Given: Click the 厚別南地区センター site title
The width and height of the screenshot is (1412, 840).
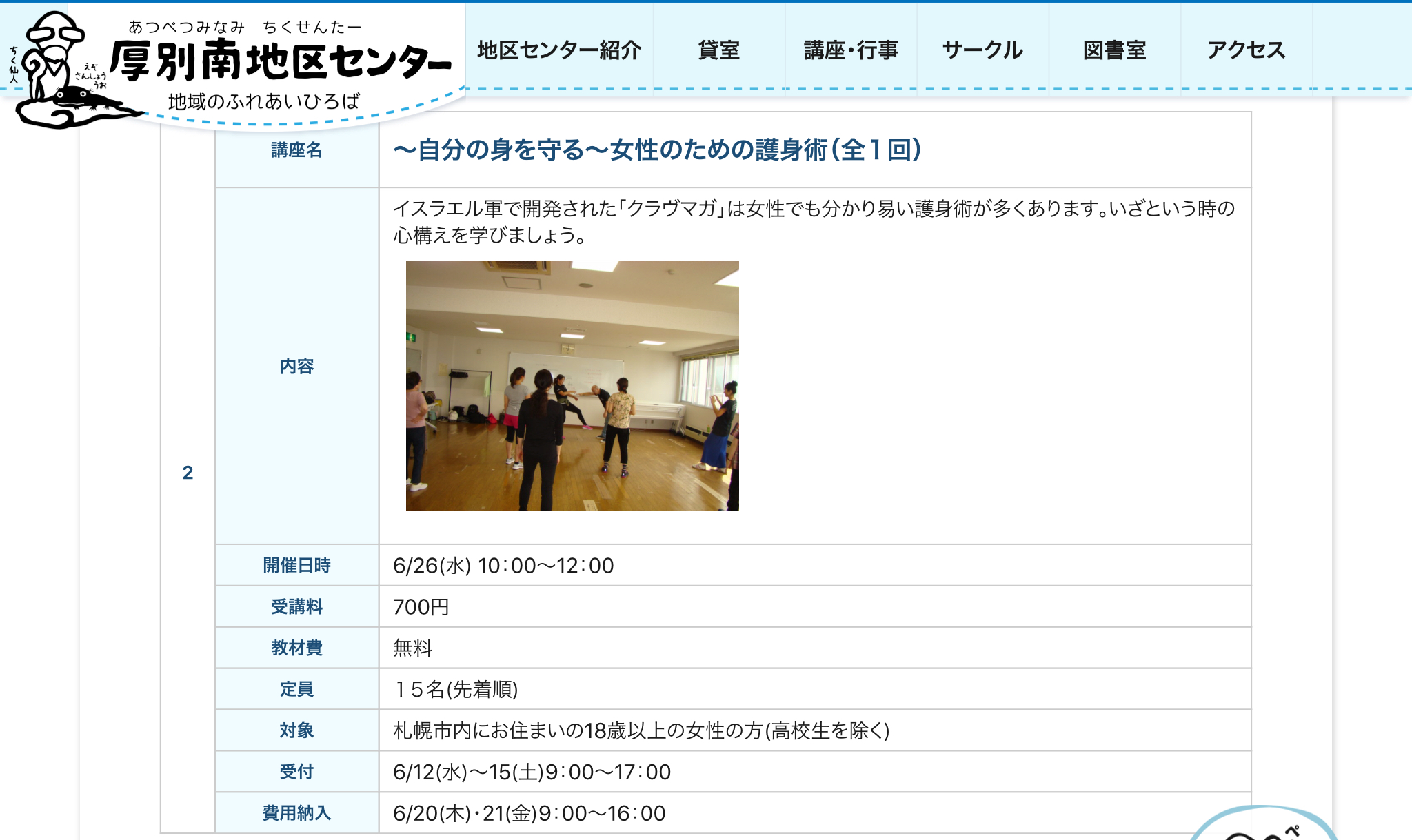Looking at the screenshot, I should 281,61.
